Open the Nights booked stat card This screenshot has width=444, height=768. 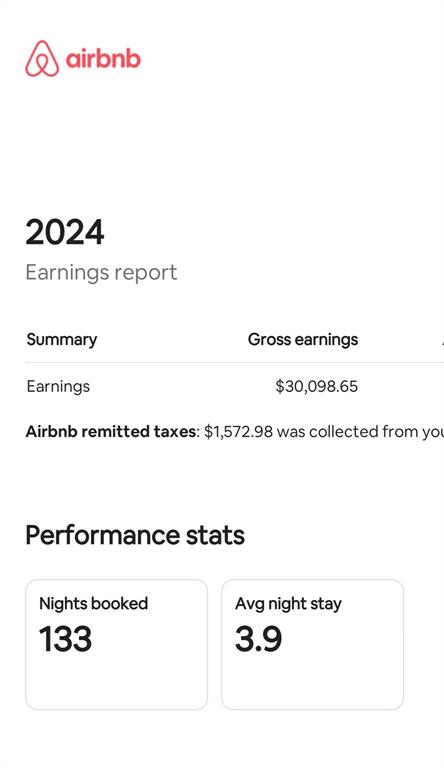(117, 645)
